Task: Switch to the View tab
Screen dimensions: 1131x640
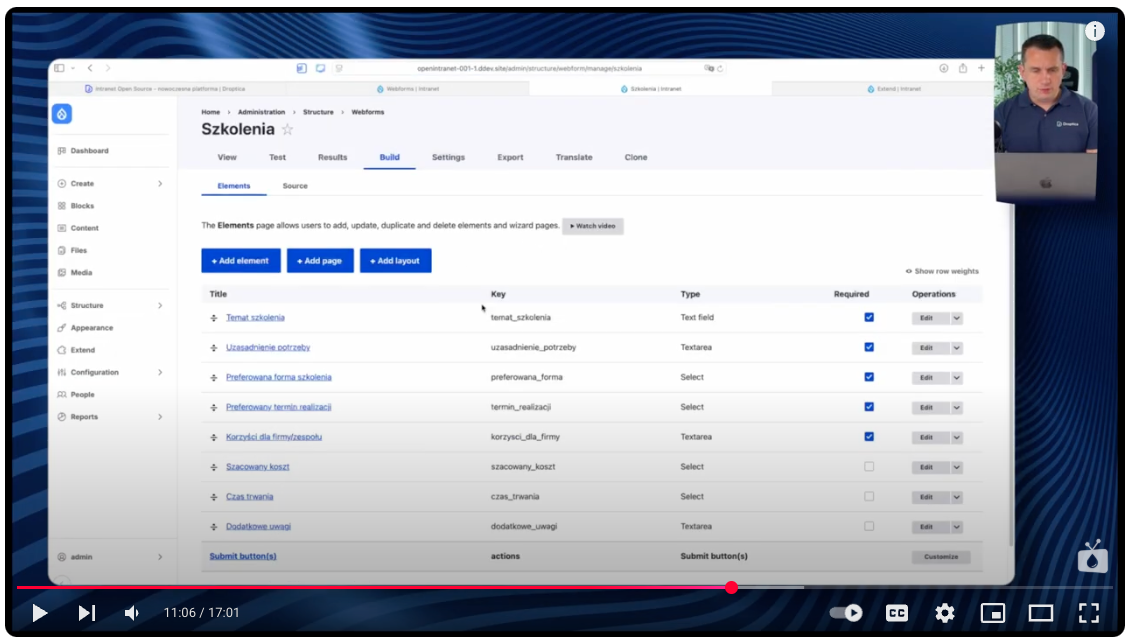Action: click(x=227, y=157)
